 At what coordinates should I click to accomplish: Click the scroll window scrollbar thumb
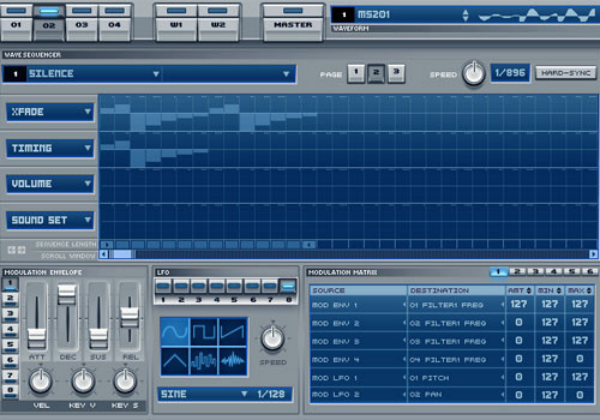(x=122, y=254)
